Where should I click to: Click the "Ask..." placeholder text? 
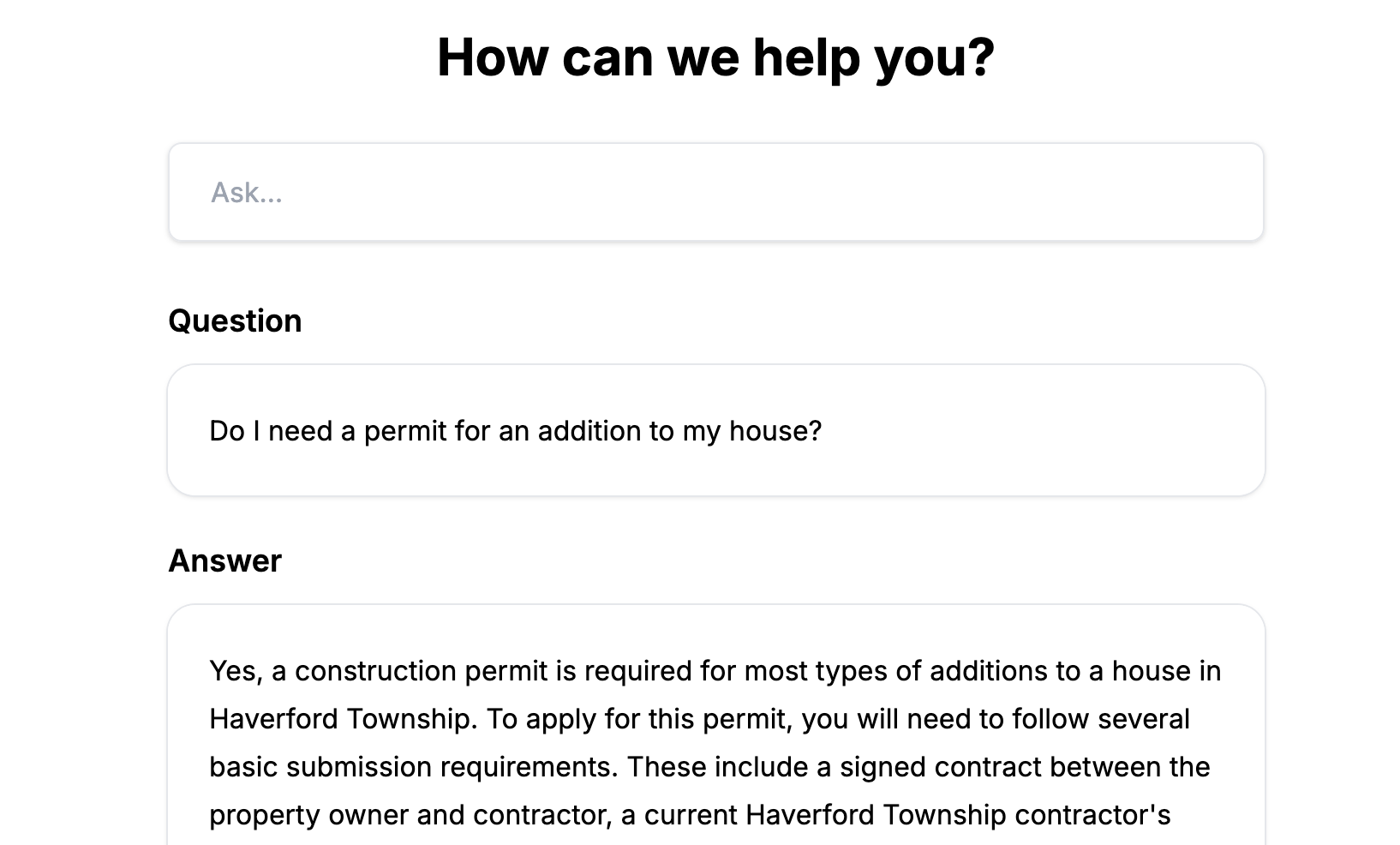(247, 192)
